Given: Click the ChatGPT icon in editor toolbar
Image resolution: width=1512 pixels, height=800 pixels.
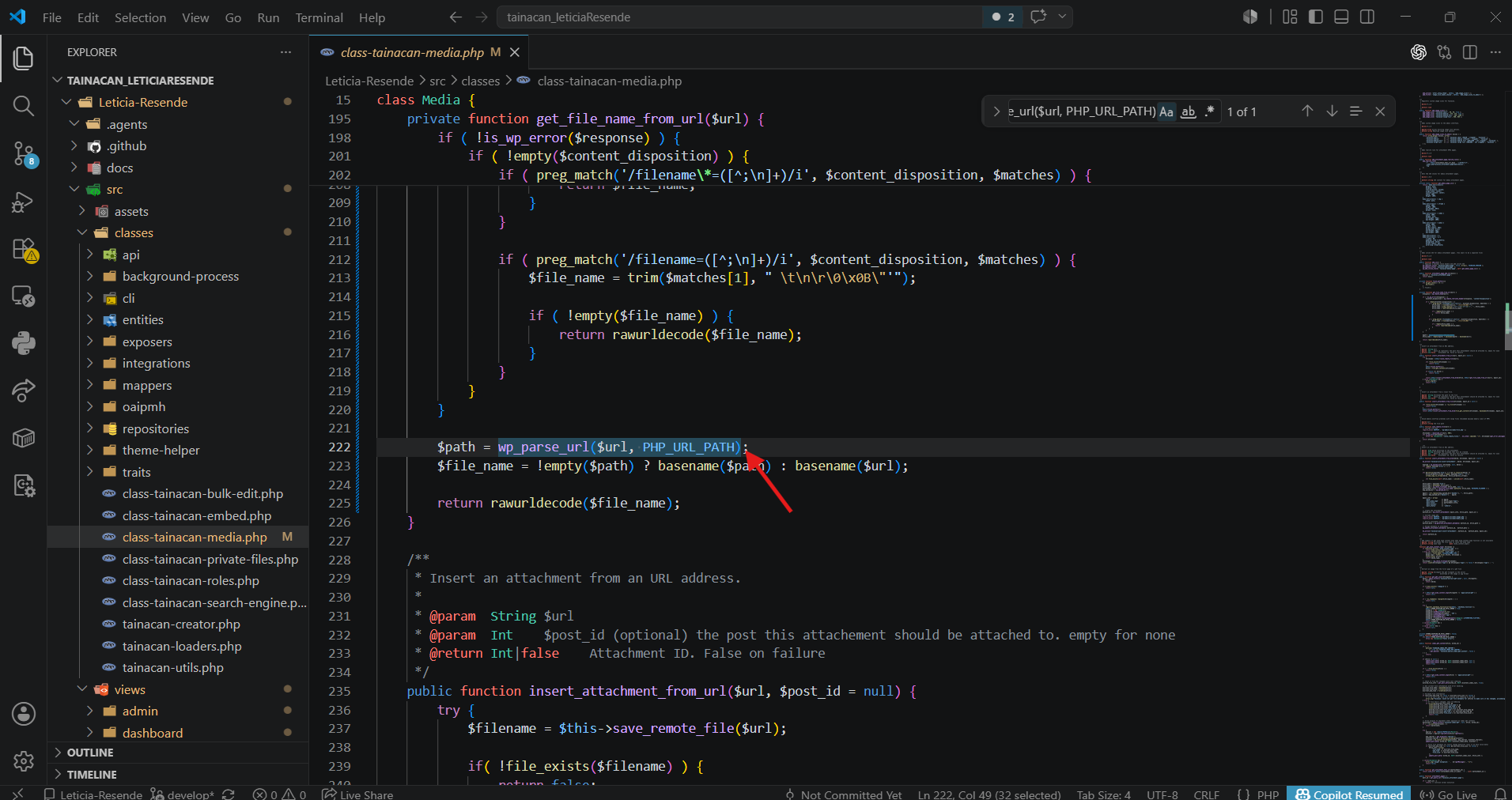Looking at the screenshot, I should [1419, 52].
